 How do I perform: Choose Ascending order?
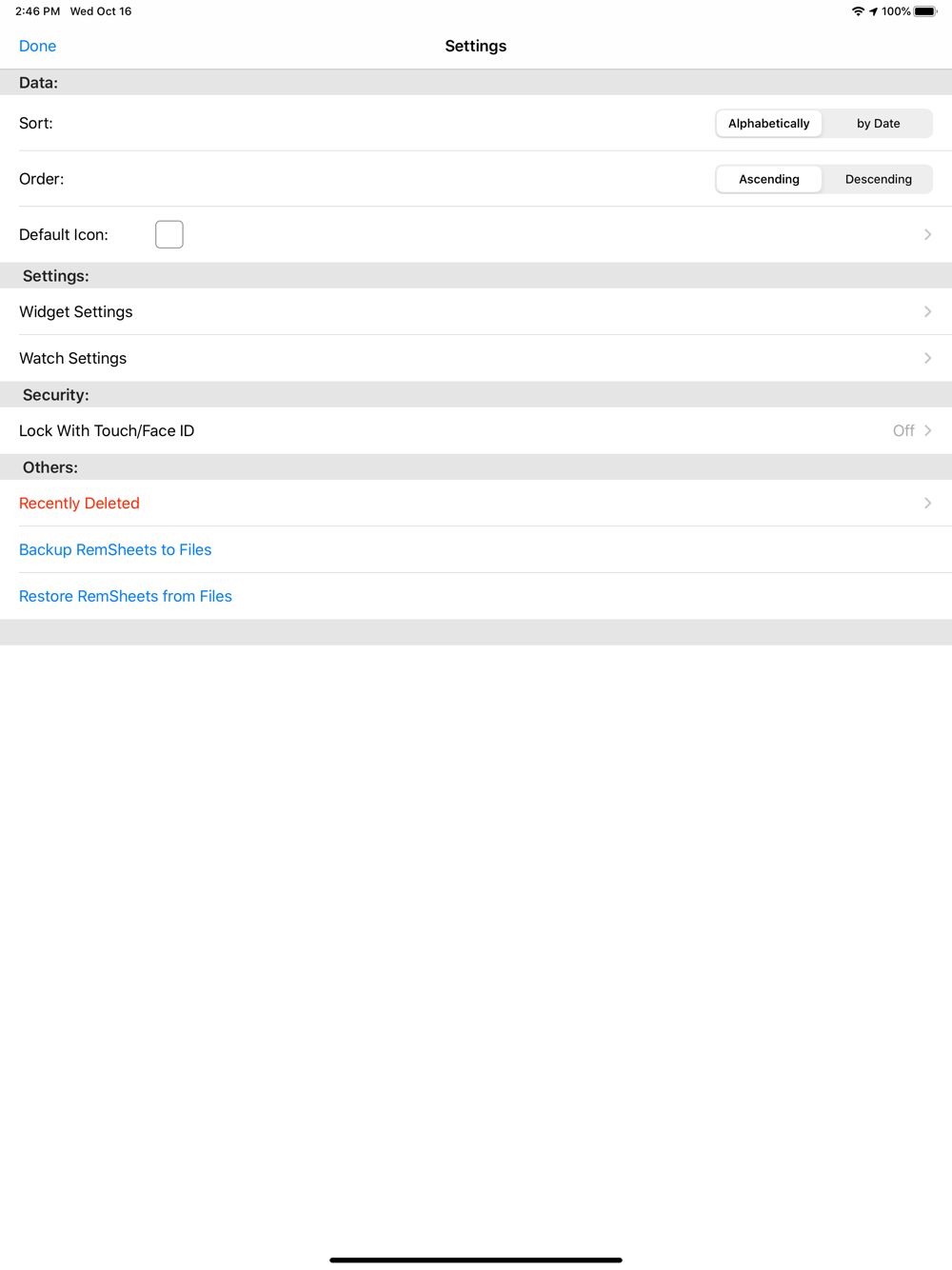click(769, 179)
